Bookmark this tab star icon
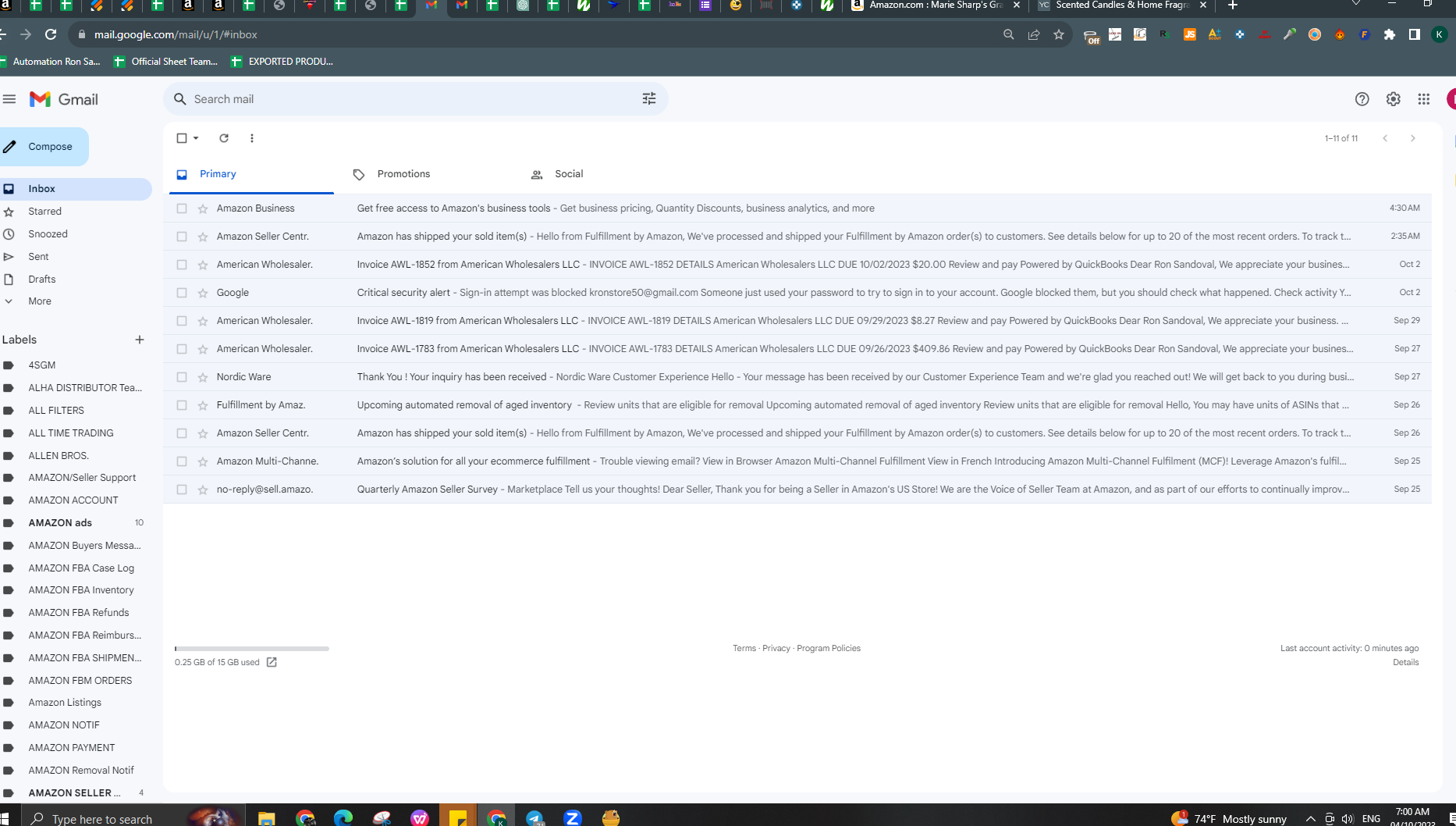The height and width of the screenshot is (826, 1456). coord(1059,34)
